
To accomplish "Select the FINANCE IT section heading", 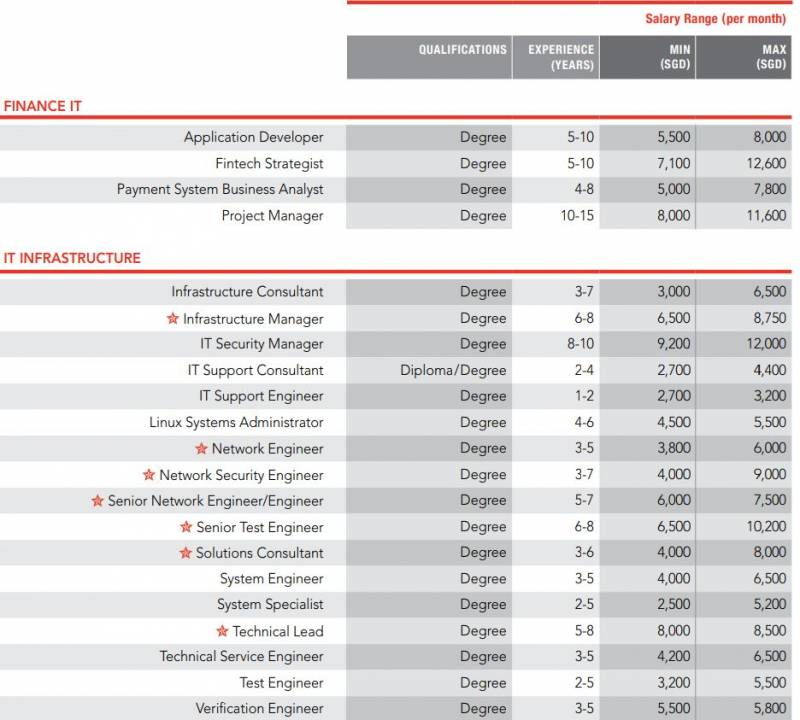I will tap(43, 105).
